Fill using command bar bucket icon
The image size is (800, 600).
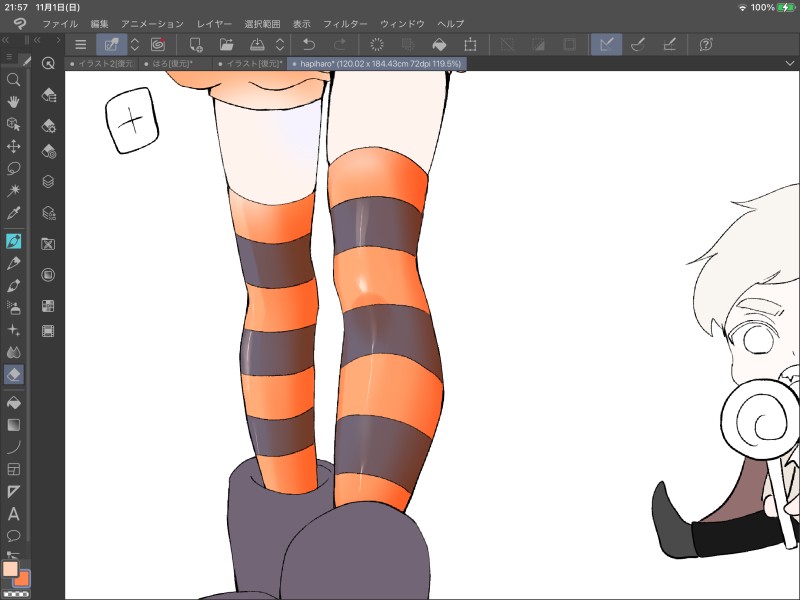coord(439,44)
